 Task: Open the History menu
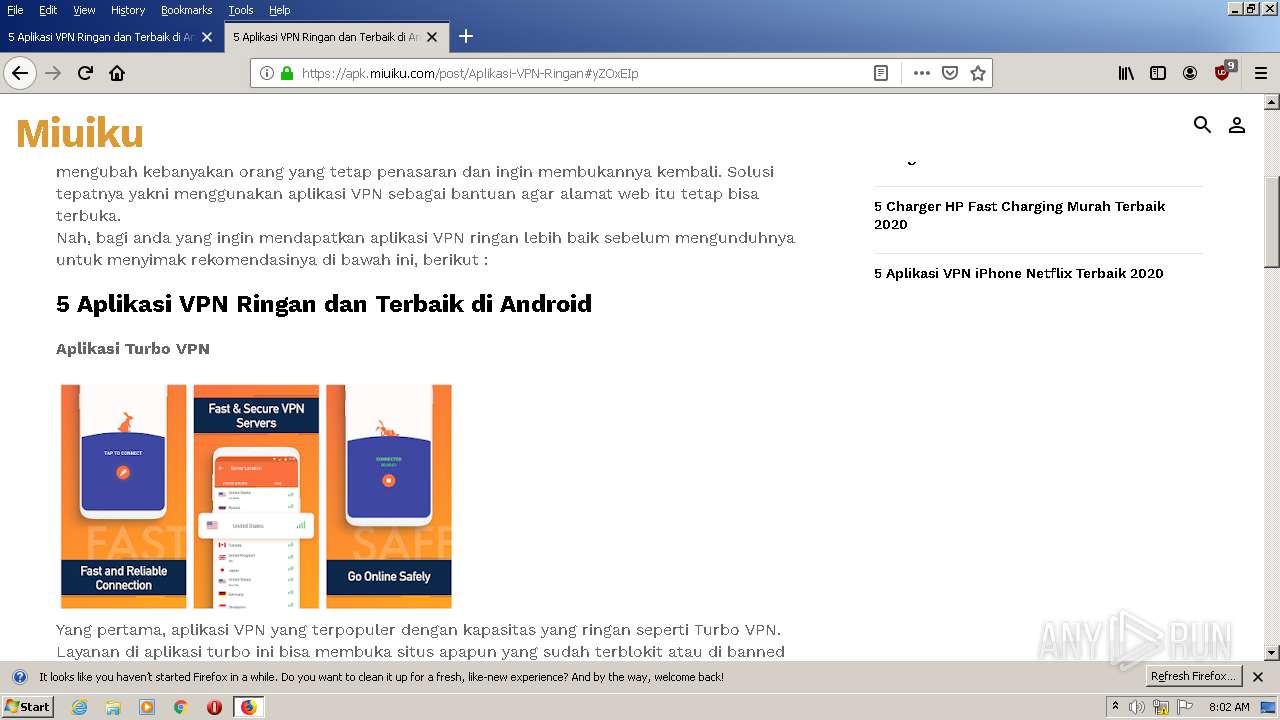128,10
